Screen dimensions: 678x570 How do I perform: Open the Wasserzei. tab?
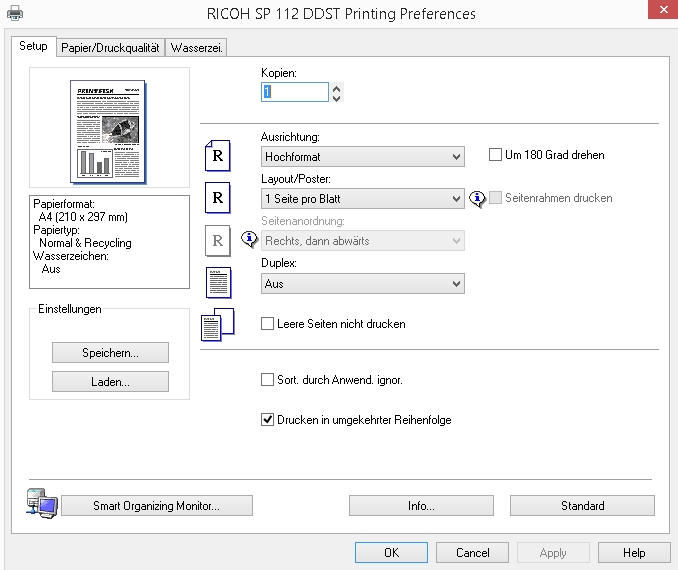[x=196, y=48]
